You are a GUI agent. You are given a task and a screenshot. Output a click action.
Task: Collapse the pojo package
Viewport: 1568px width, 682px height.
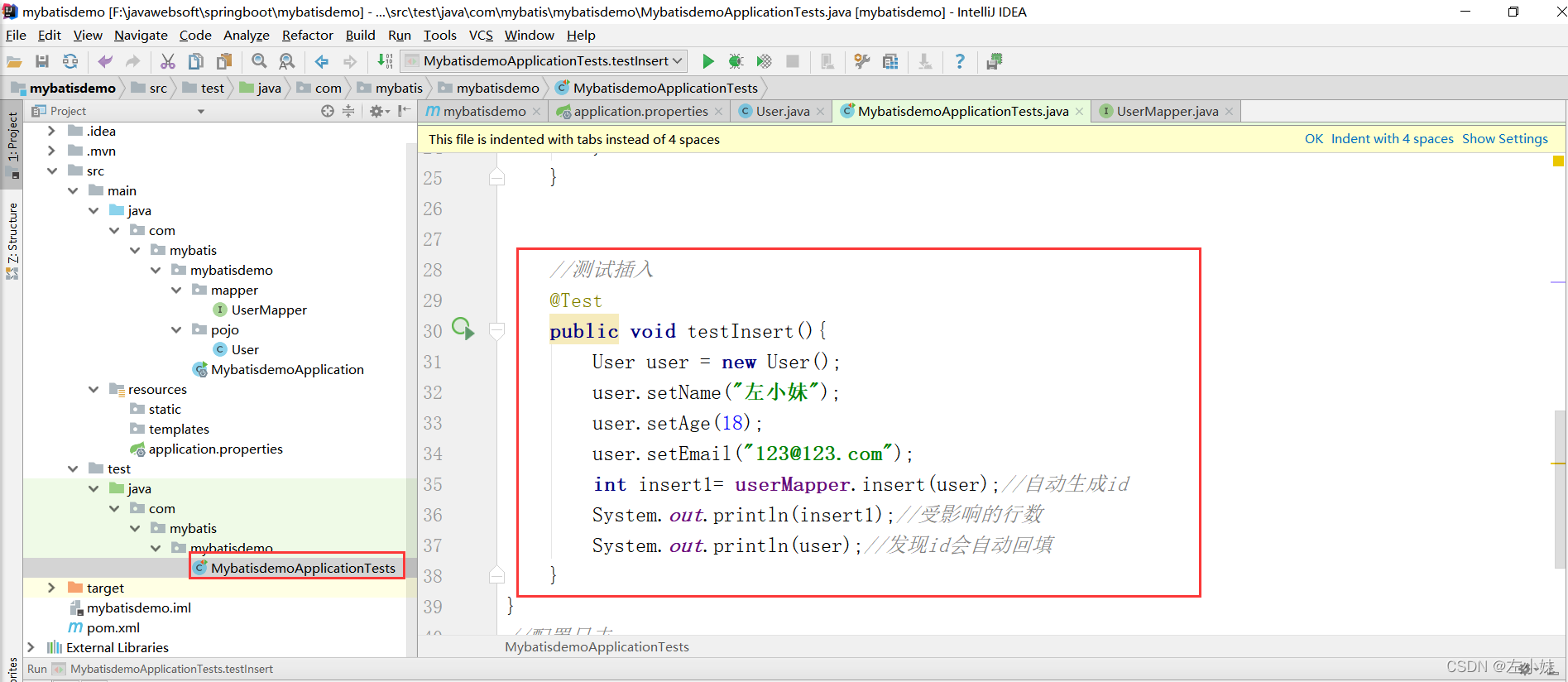[x=176, y=329]
